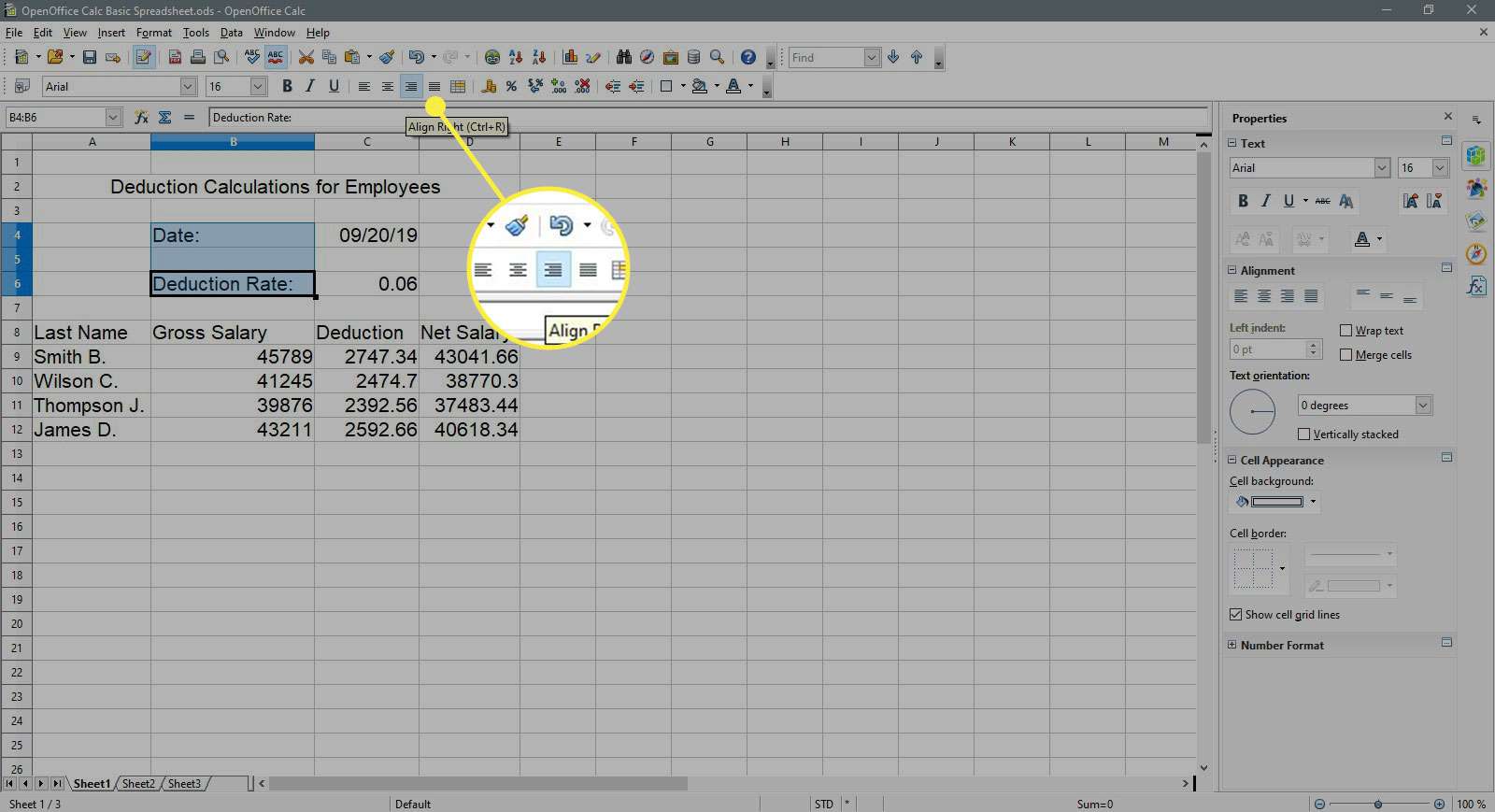Open Help via question mark icon
1495x812 pixels.
747,57
